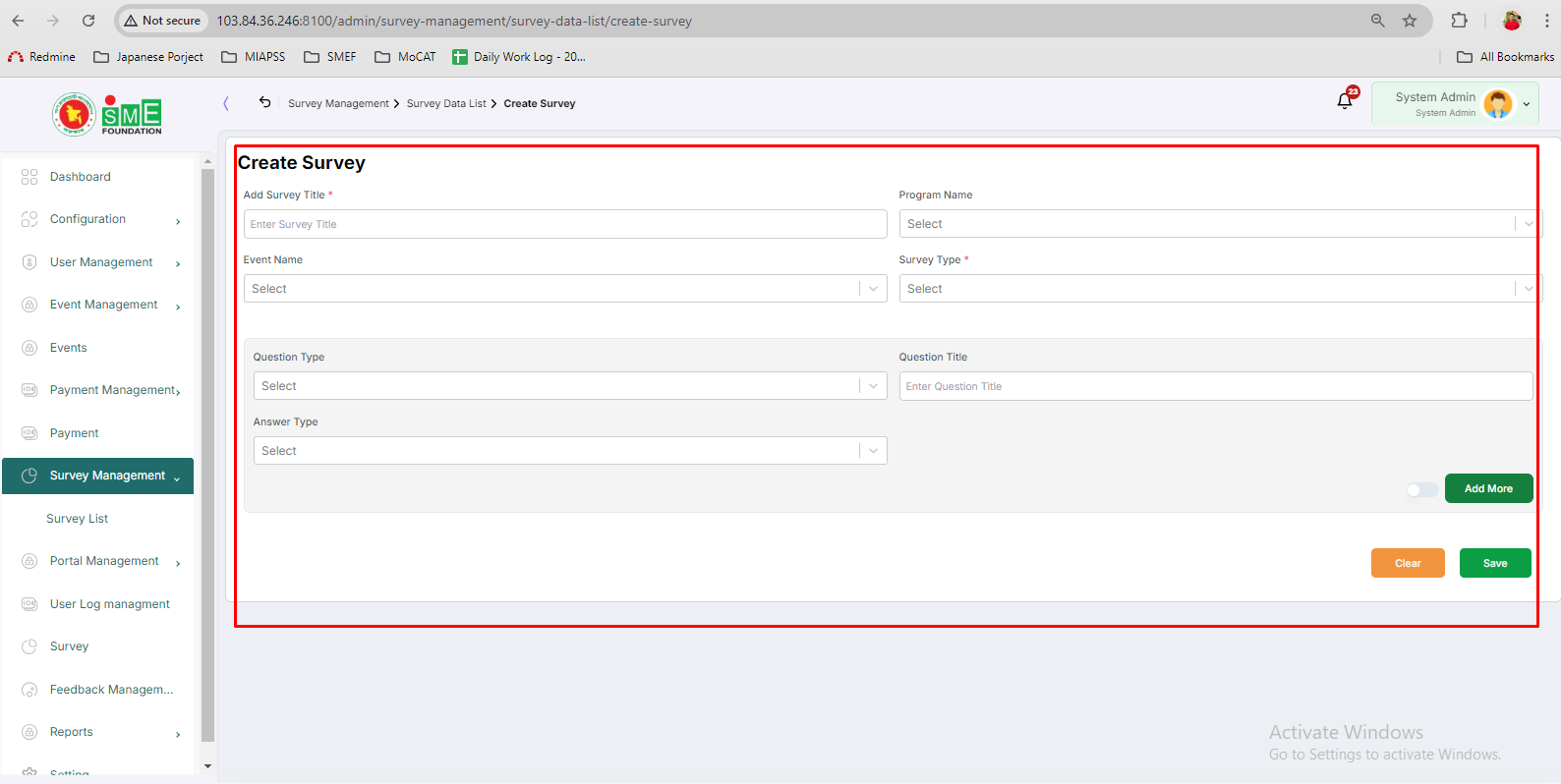This screenshot has width=1561, height=784.
Task: Focus the Enter Question Title input field
Action: click(x=1216, y=386)
